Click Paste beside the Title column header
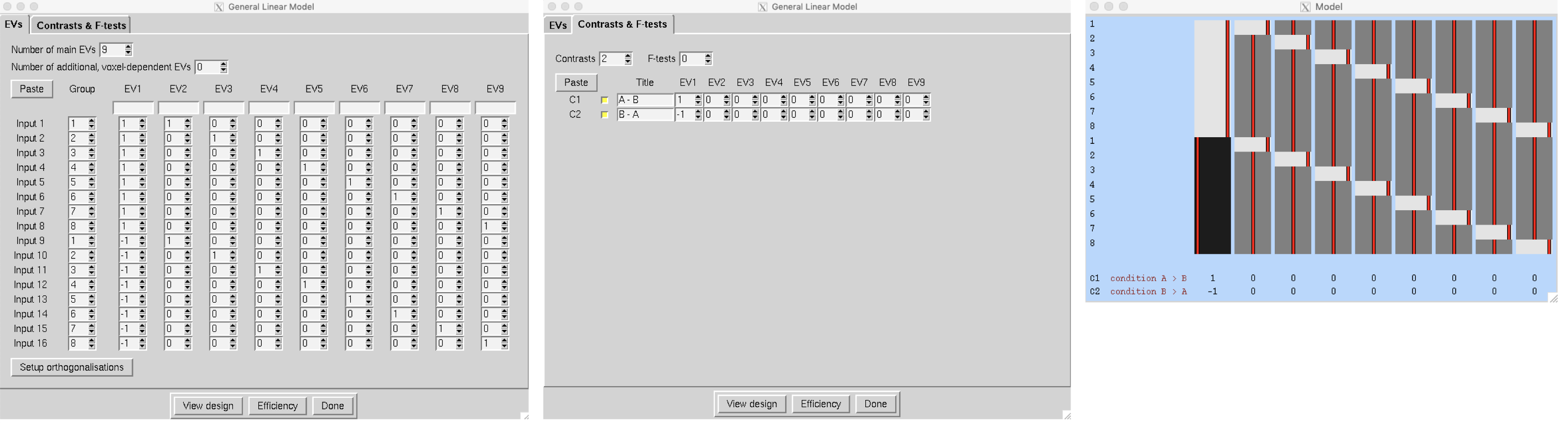Screen dimensions: 1568x426 (576, 82)
